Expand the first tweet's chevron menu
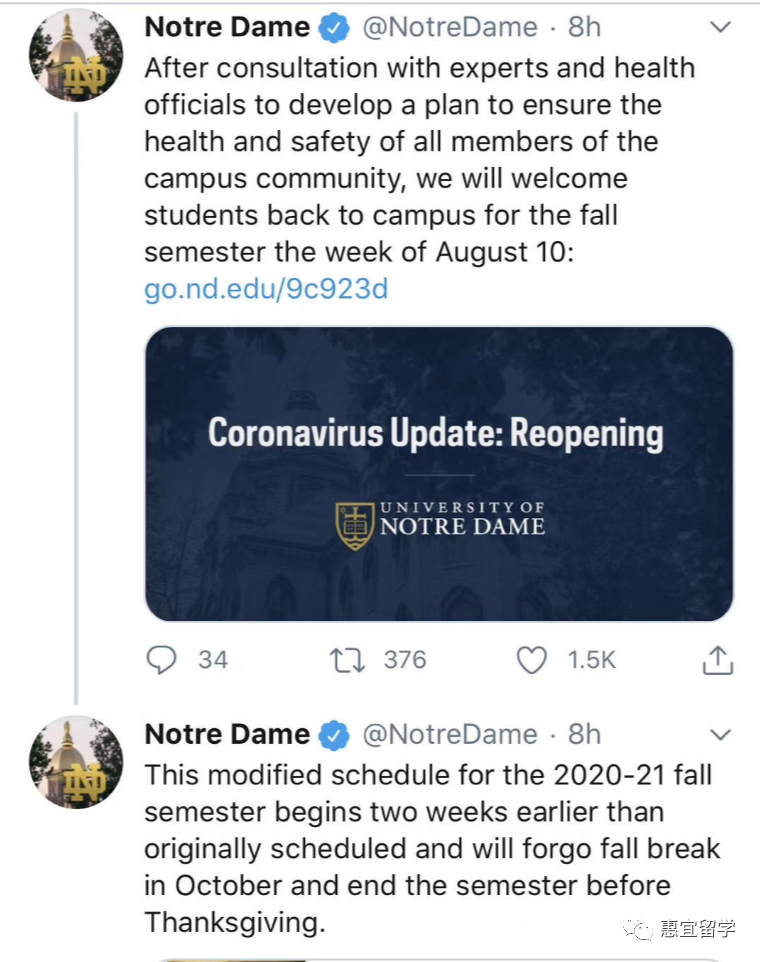The width and height of the screenshot is (760, 962). (720, 28)
